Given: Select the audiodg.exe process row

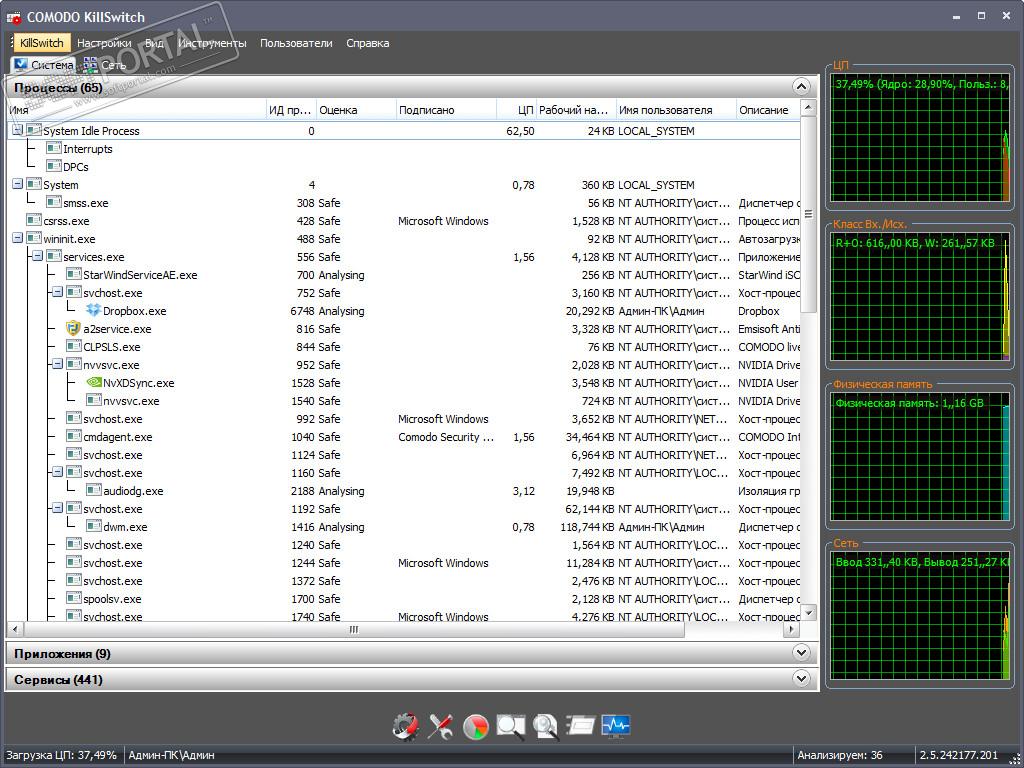Looking at the screenshot, I should click(404, 490).
